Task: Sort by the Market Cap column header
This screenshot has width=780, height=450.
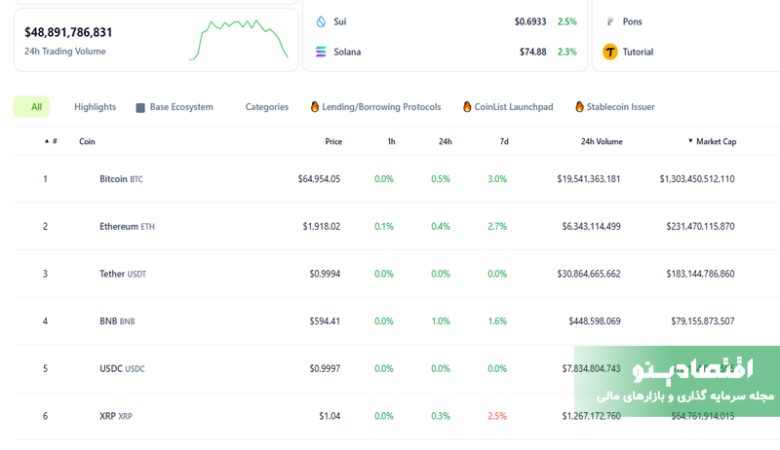Action: pos(712,141)
